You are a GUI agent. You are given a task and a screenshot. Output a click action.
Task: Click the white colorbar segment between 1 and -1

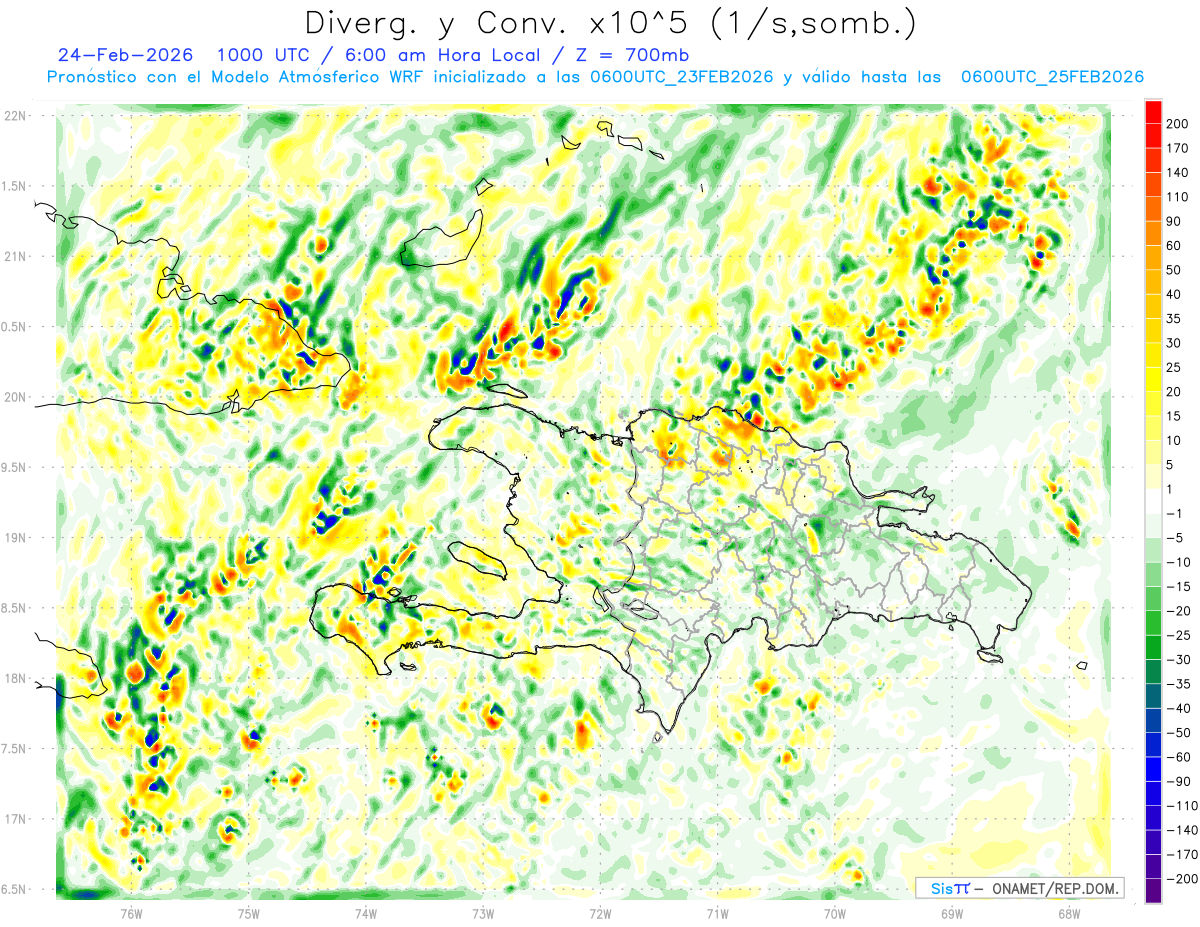(x=1153, y=501)
